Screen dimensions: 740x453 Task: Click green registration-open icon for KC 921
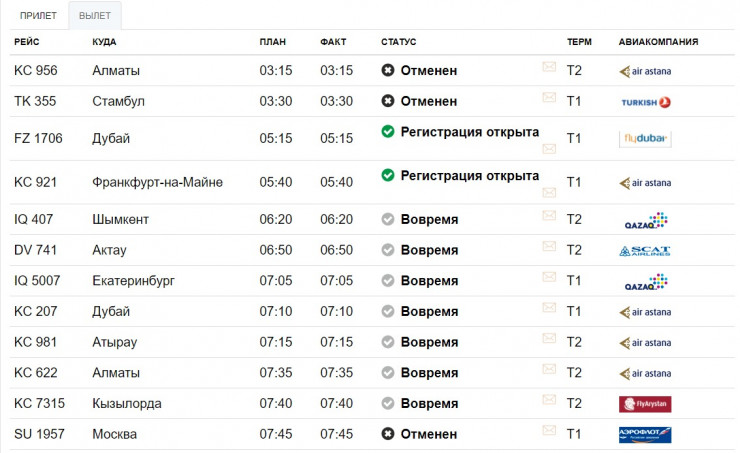388,175
